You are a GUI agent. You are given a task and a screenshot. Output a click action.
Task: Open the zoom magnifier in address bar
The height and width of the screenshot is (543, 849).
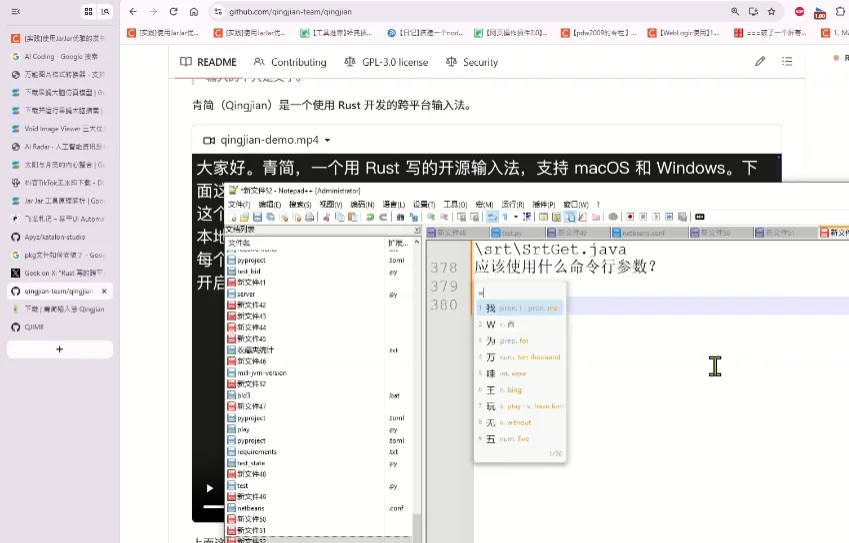click(735, 11)
